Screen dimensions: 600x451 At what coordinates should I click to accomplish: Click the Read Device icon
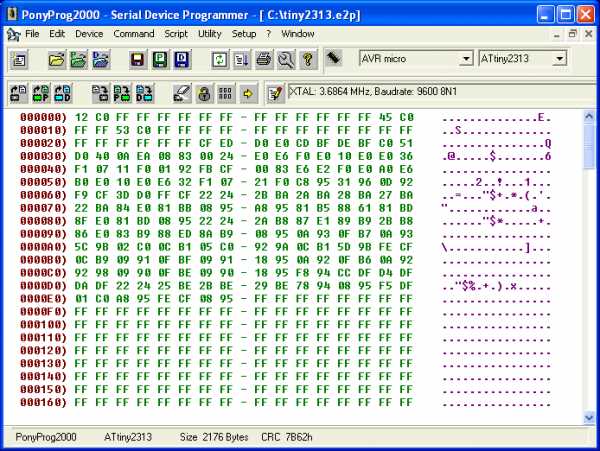pos(19,93)
